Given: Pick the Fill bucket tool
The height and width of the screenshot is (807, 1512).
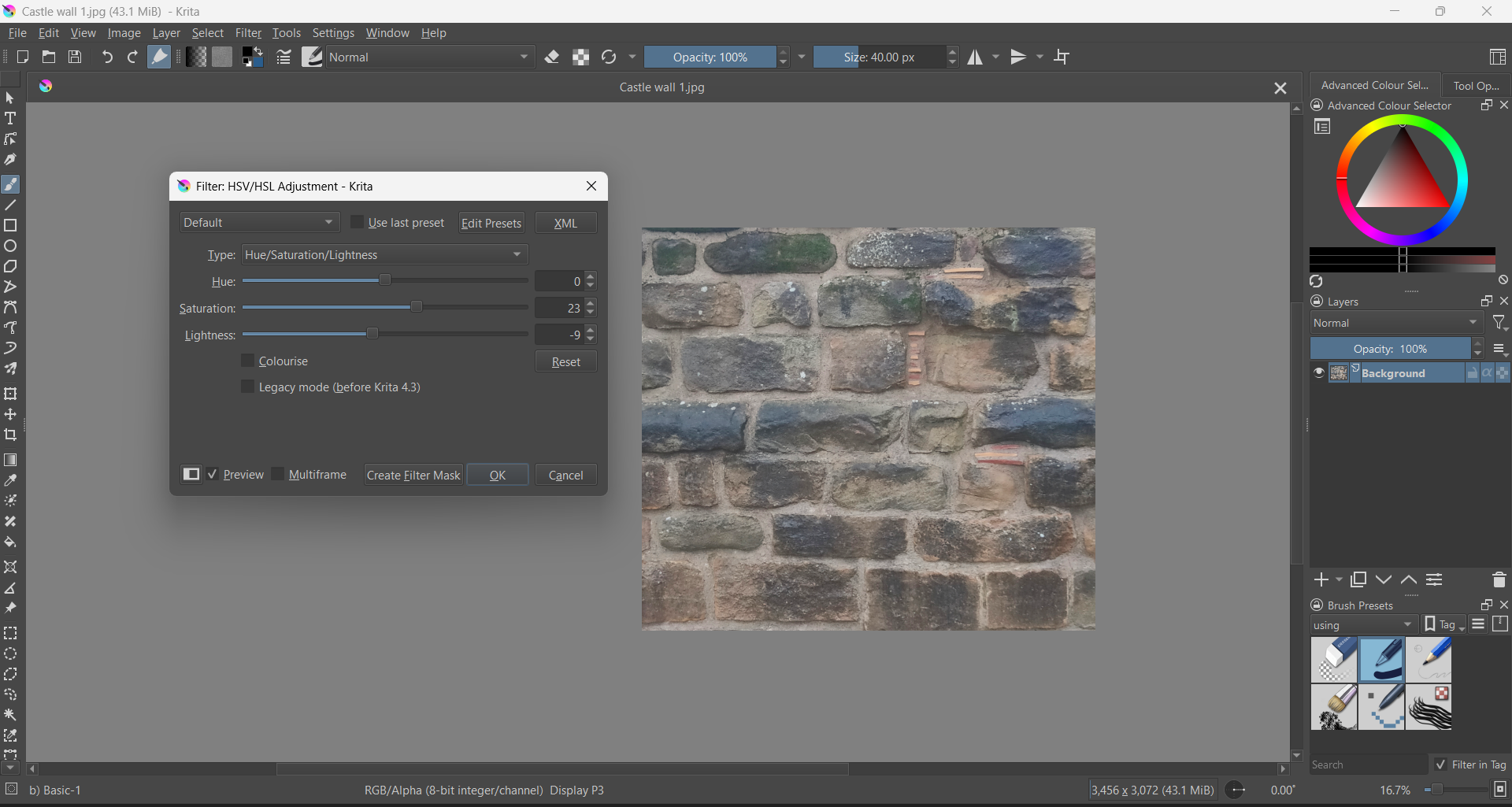Looking at the screenshot, I should [x=10, y=542].
